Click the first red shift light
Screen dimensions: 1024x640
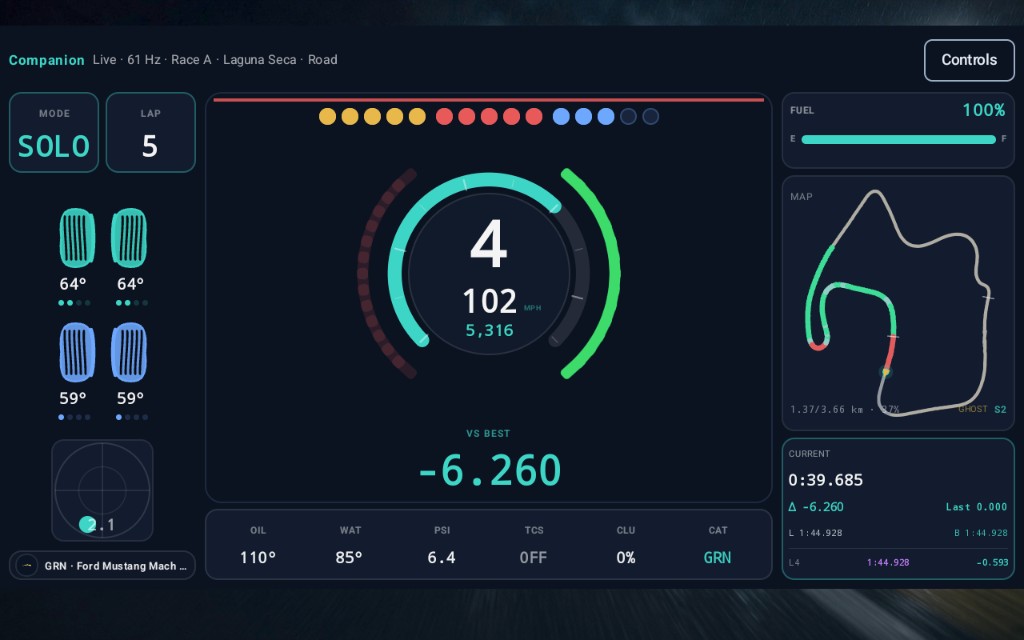(444, 116)
